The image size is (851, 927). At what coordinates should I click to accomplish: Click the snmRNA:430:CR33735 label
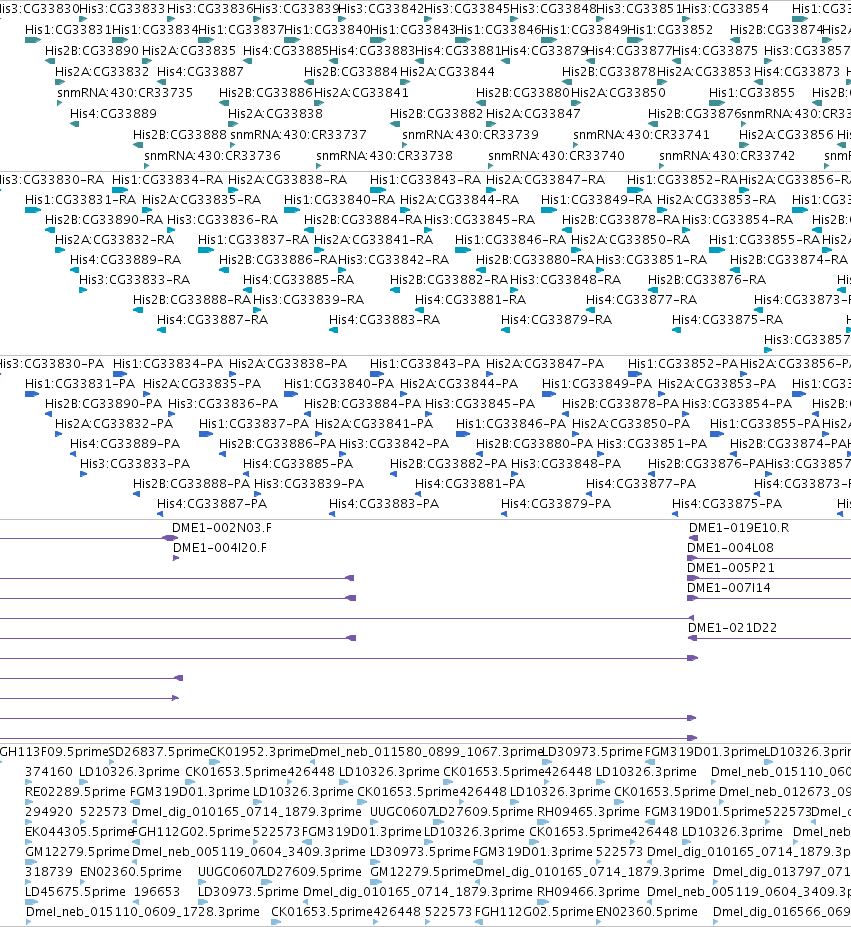(125, 93)
